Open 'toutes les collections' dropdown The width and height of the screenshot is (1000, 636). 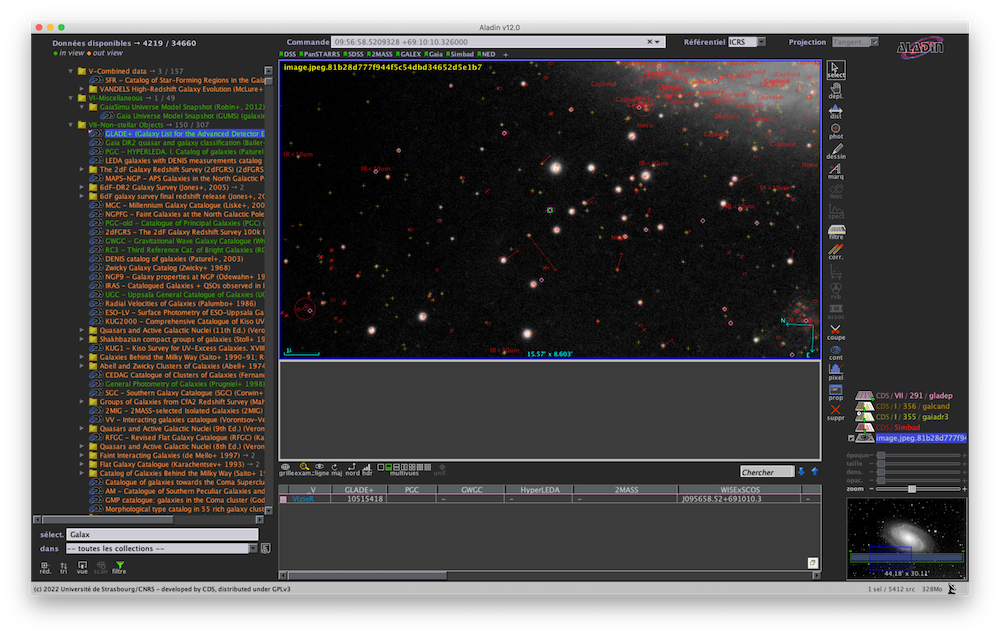pyautogui.click(x=162, y=549)
